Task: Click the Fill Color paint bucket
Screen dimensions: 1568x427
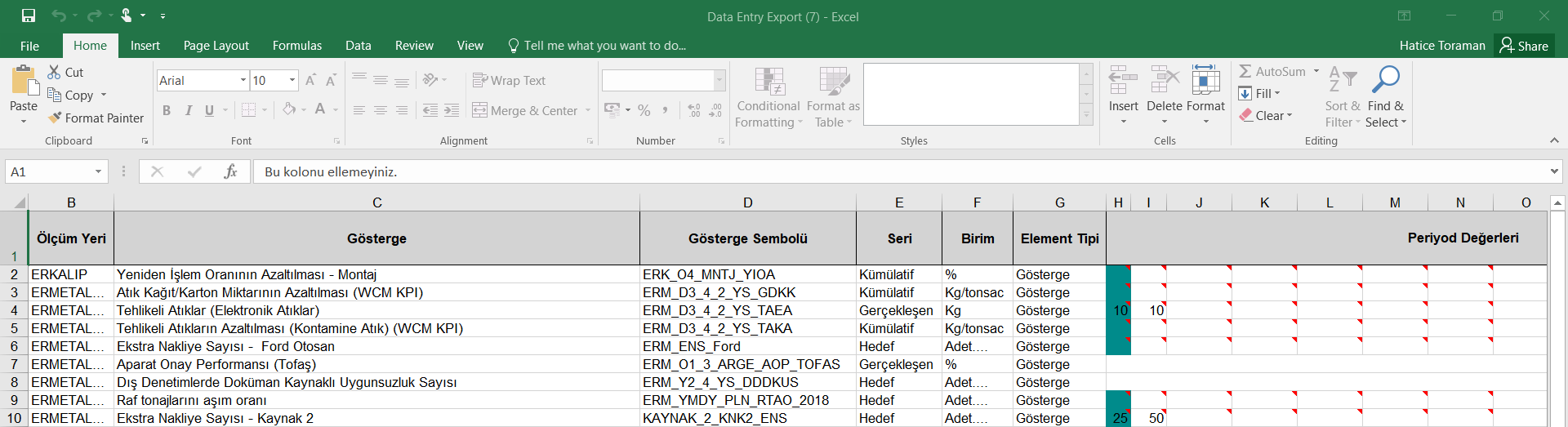Action: [289, 110]
